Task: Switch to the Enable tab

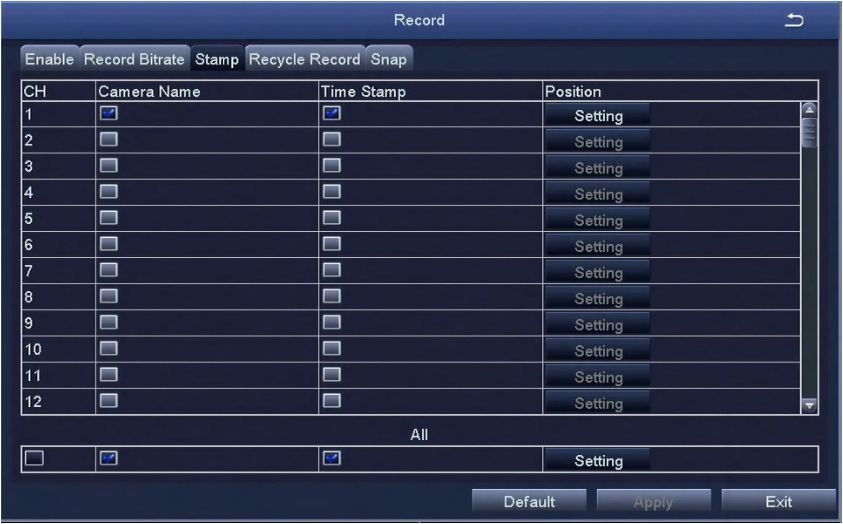Action: (50, 60)
